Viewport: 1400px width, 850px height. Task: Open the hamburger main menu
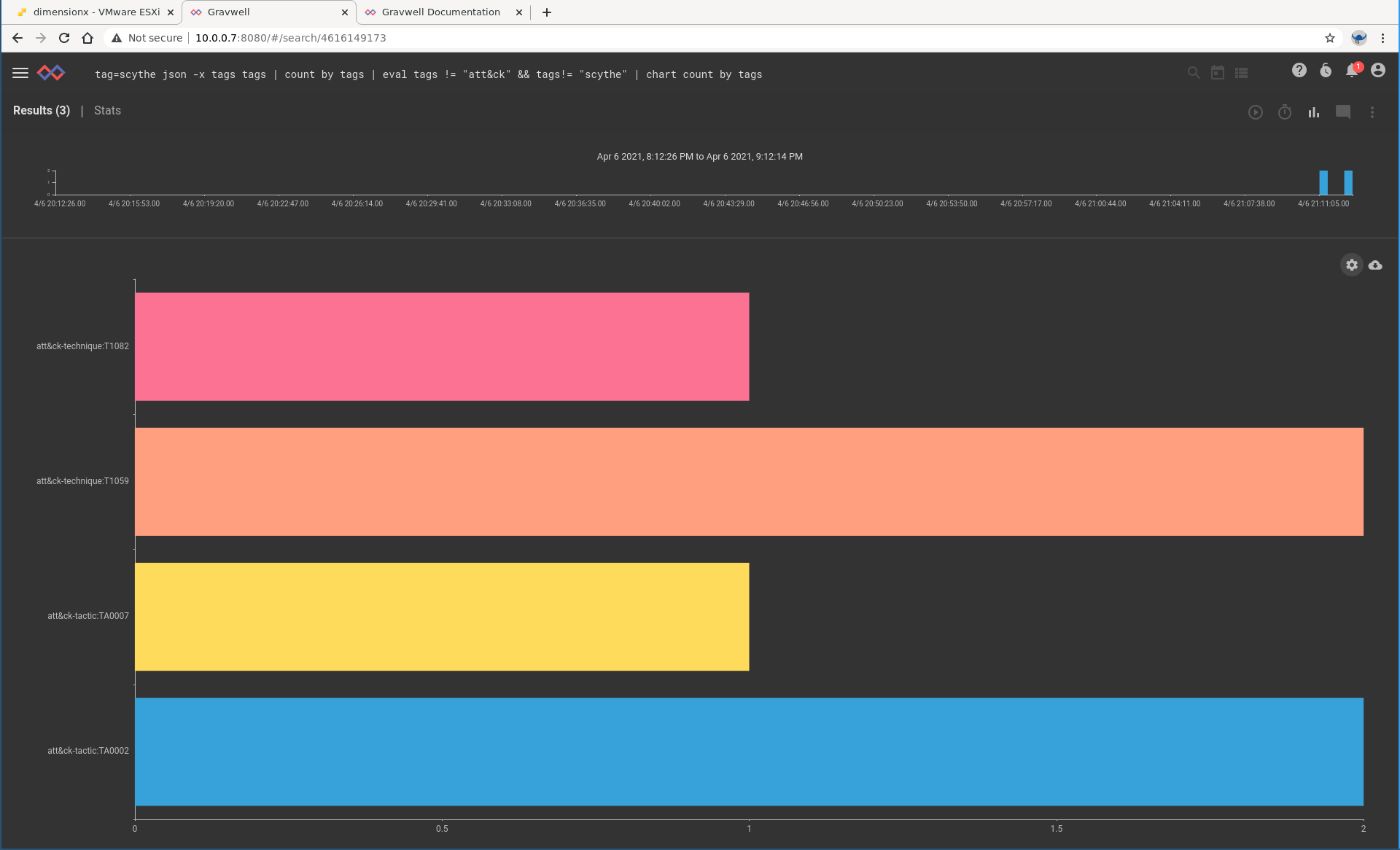[20, 73]
